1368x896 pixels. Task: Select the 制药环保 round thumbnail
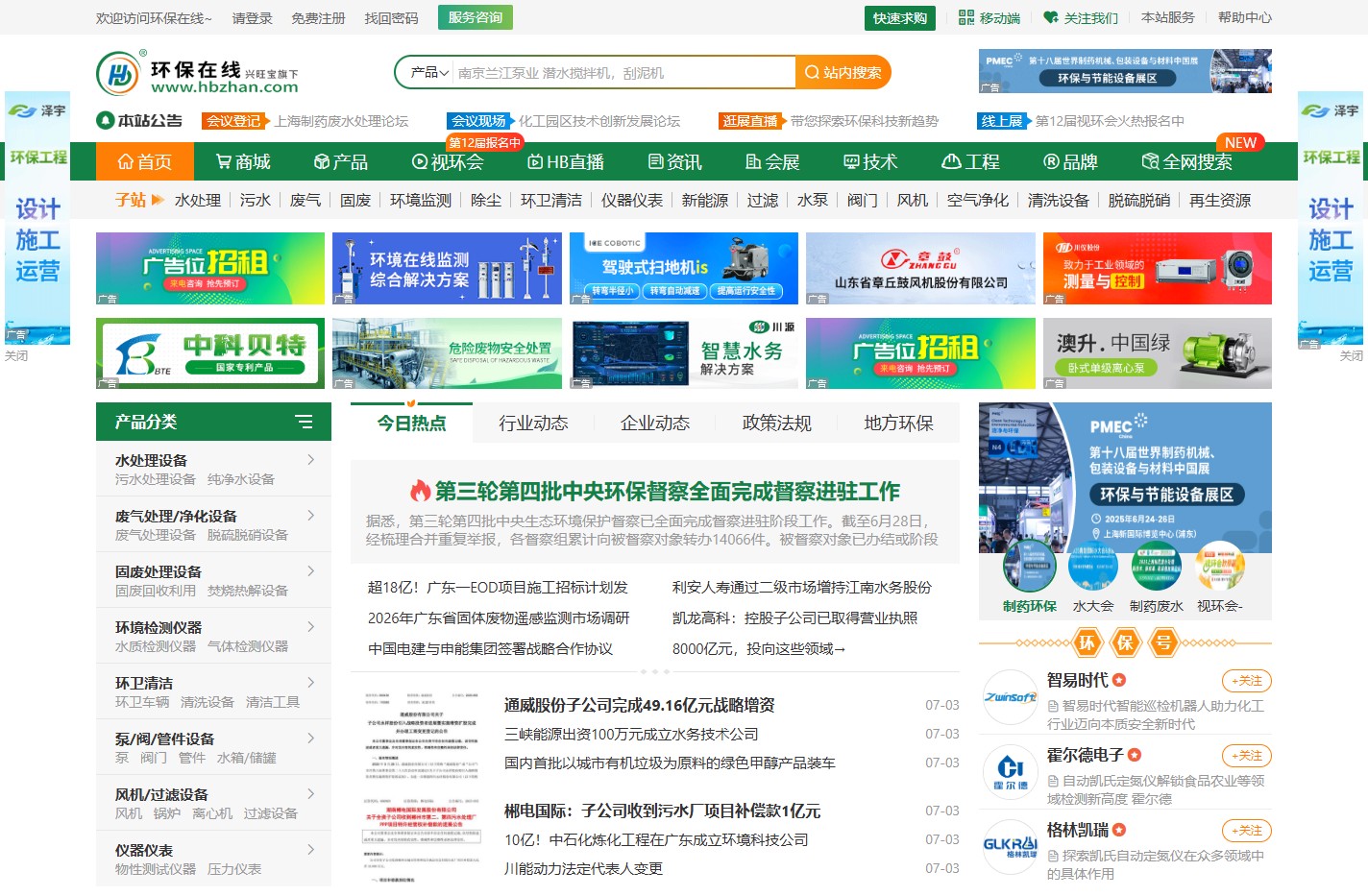pos(1029,567)
